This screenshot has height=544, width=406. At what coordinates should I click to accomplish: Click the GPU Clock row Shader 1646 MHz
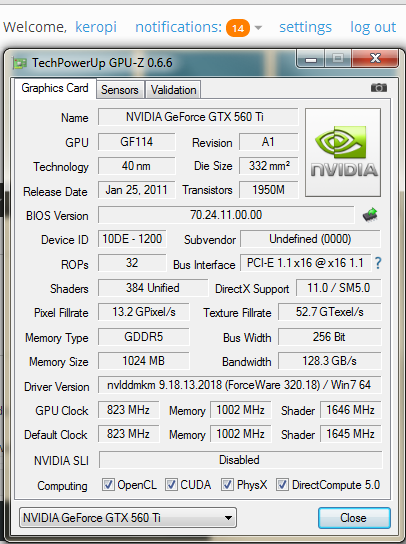coord(350,410)
